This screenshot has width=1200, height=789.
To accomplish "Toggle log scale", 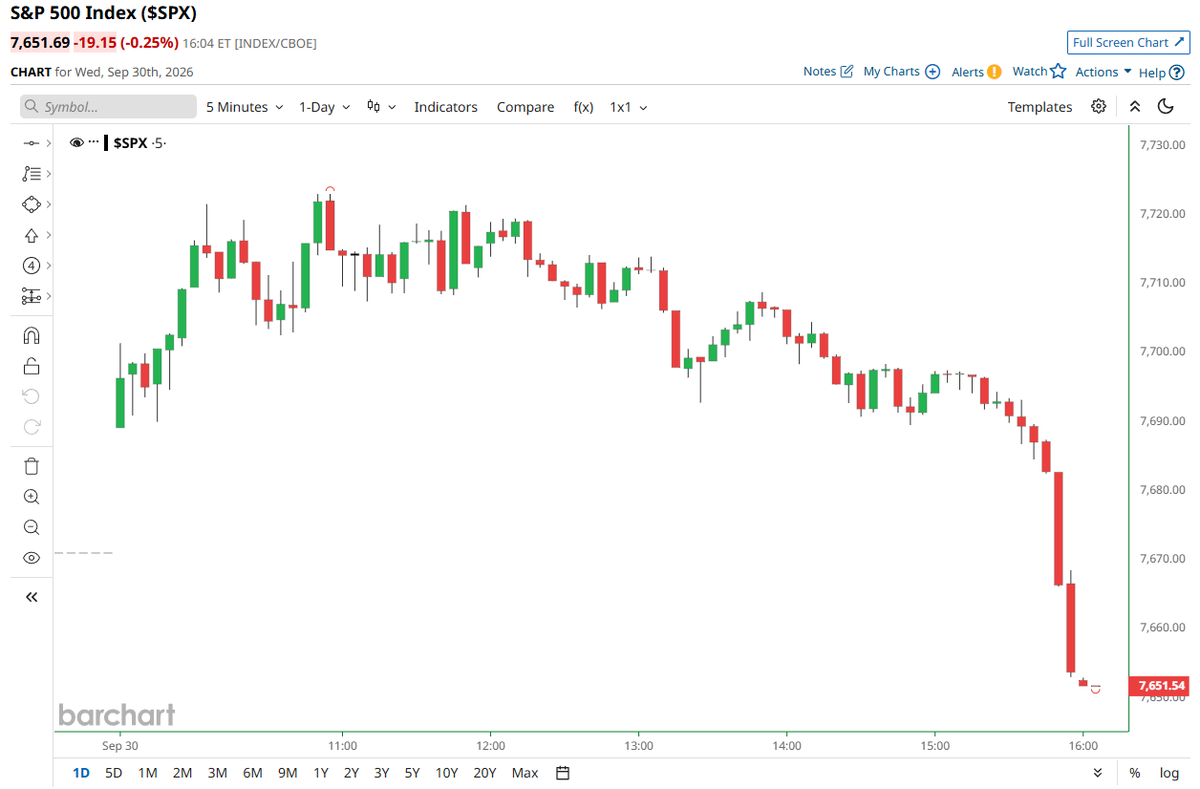I will [x=1169, y=773].
